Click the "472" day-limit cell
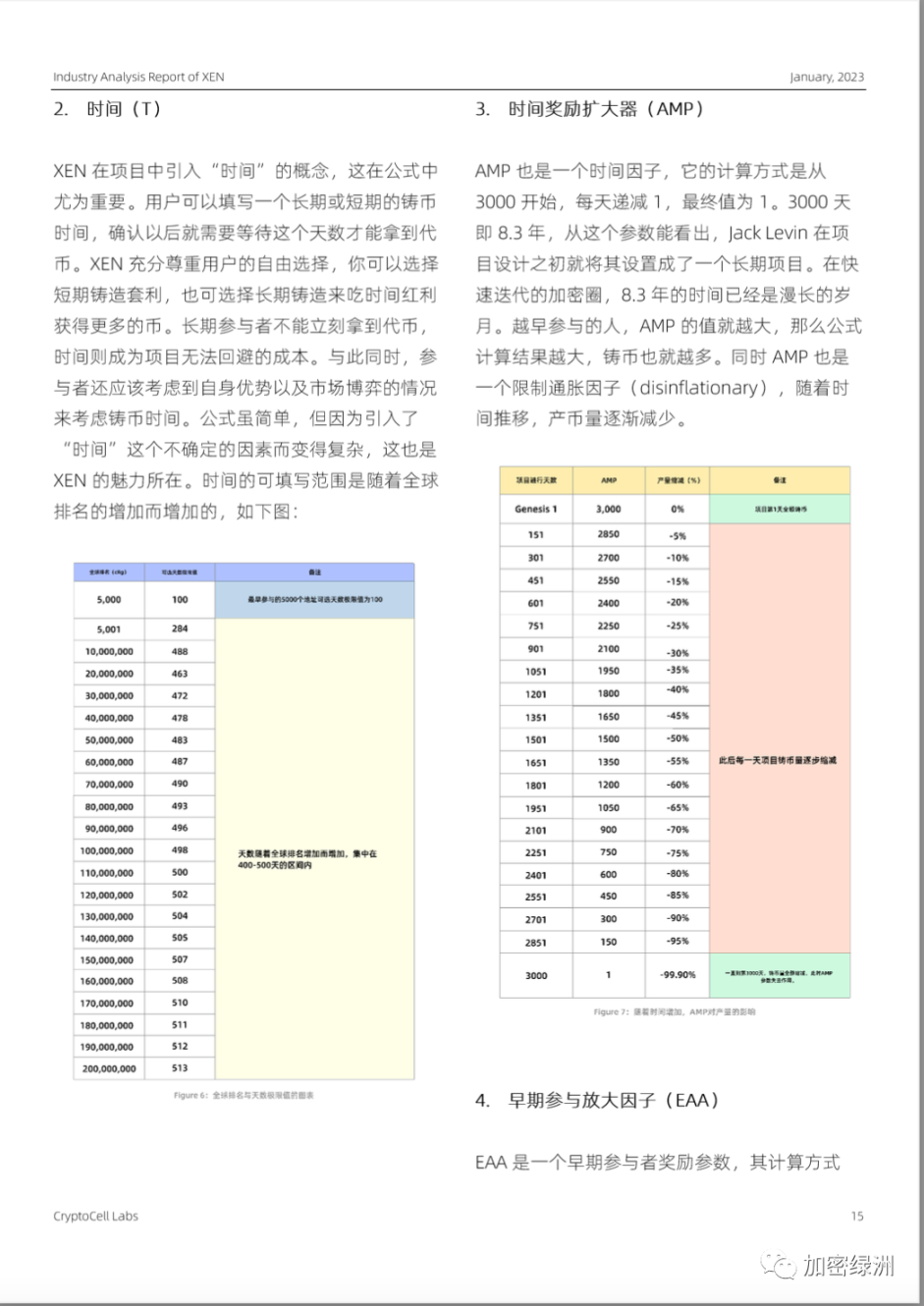The height and width of the screenshot is (1306, 924). coord(180,695)
